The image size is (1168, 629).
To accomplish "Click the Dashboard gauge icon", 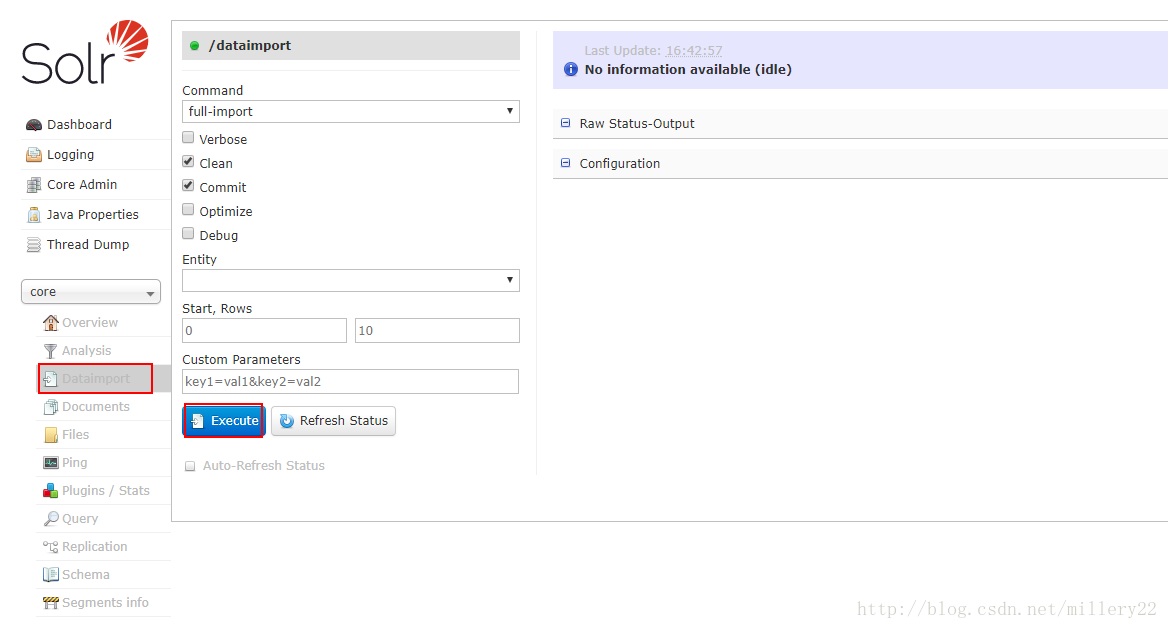I will click(x=34, y=124).
